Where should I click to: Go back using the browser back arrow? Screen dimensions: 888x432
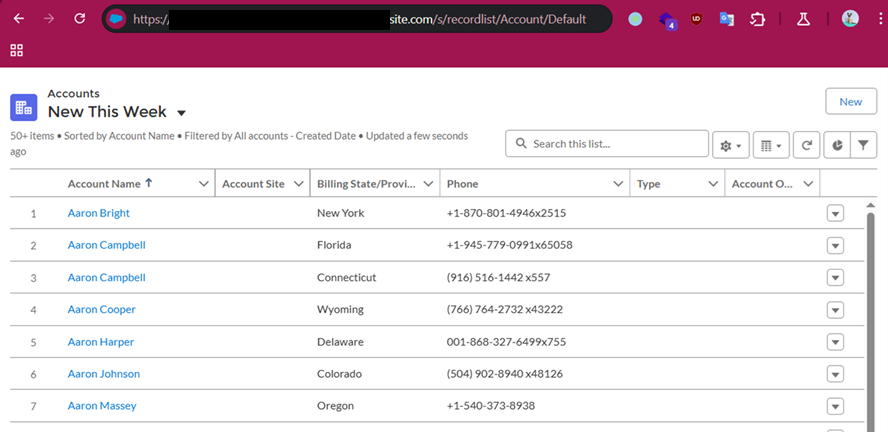(x=19, y=19)
